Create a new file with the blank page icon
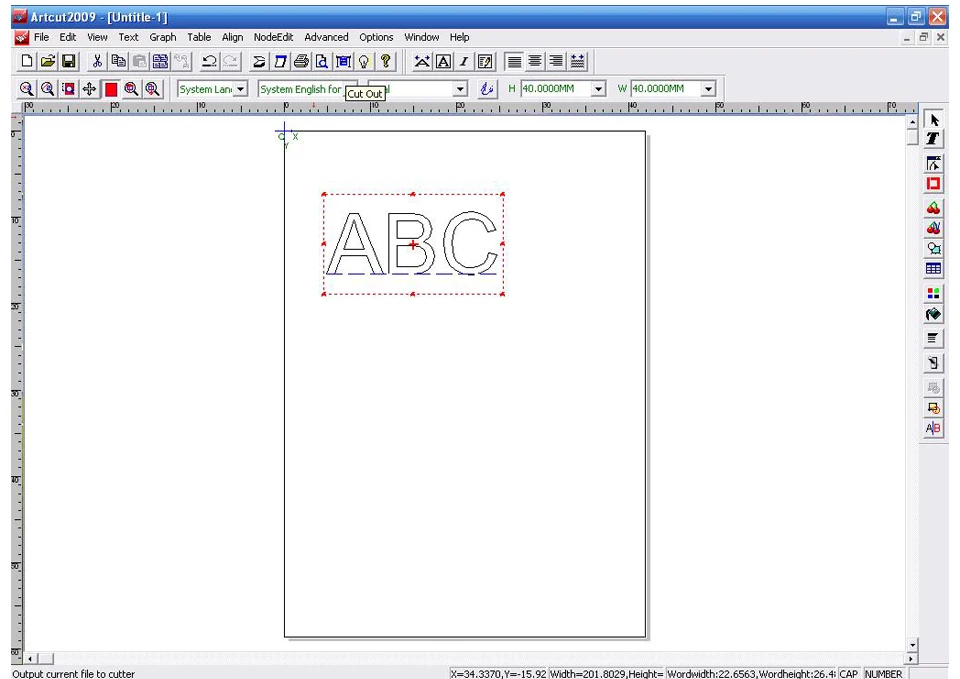Image resolution: width=960 pixels, height=679 pixels. [27, 61]
